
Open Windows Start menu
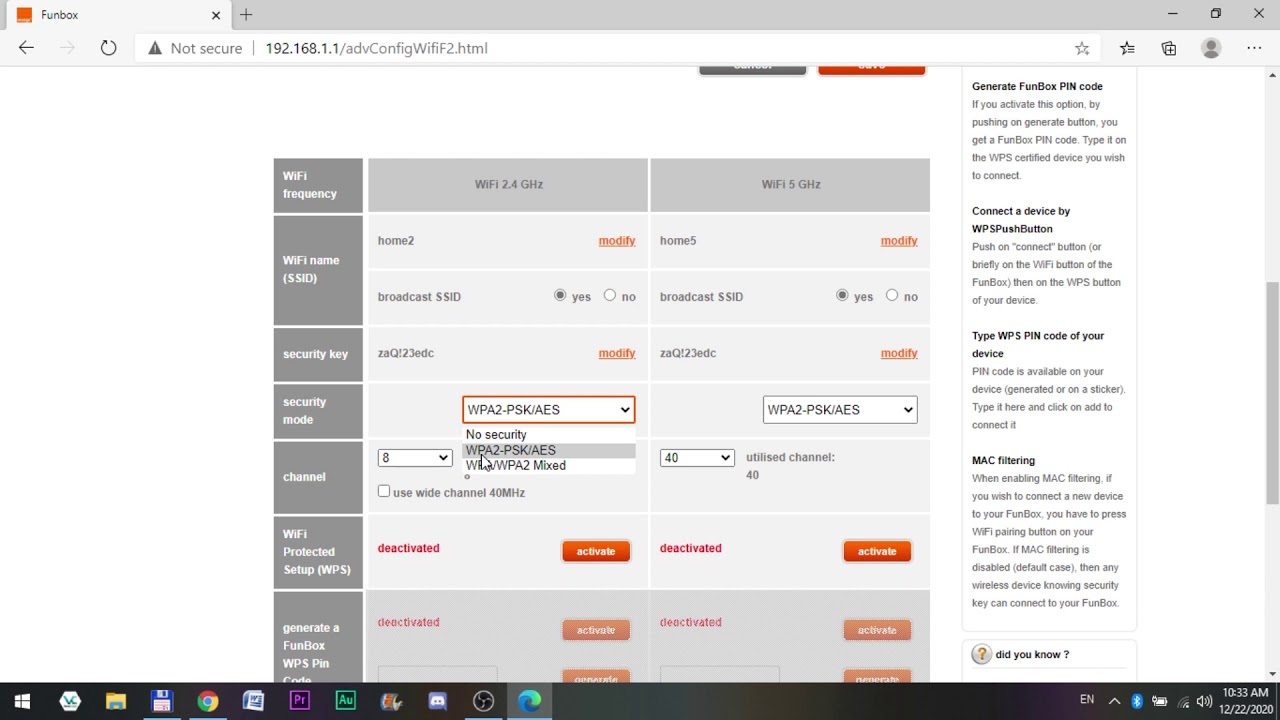tap(22, 701)
